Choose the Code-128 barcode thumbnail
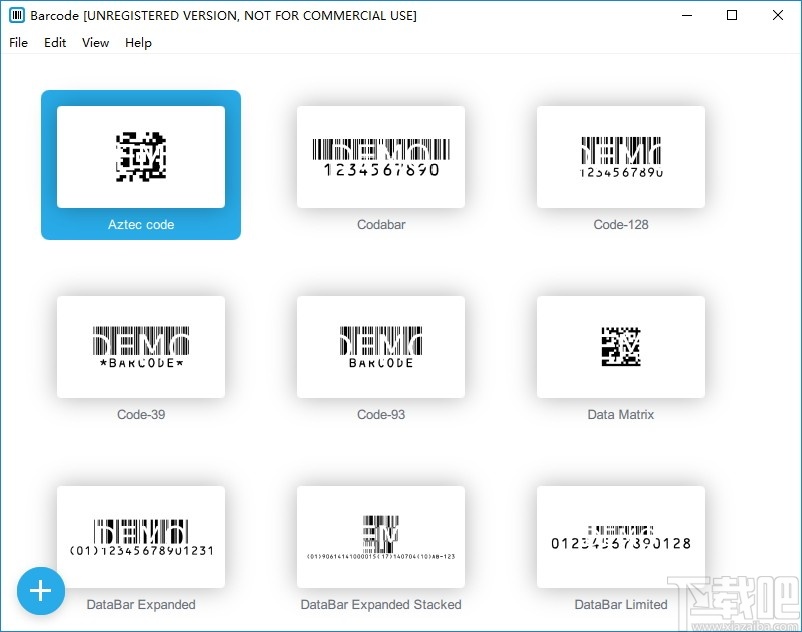 (621, 157)
